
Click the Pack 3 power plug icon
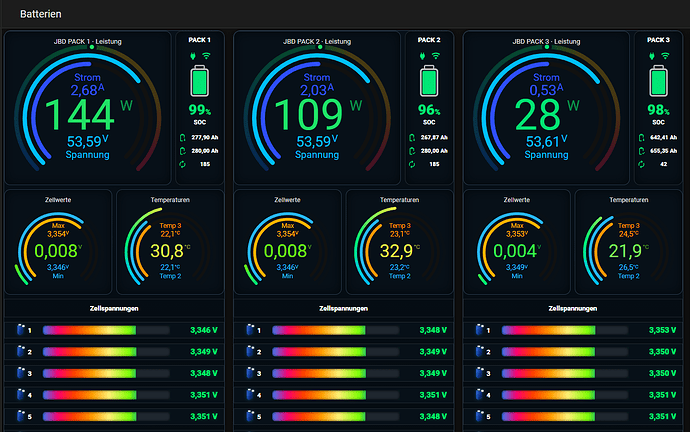652,56
